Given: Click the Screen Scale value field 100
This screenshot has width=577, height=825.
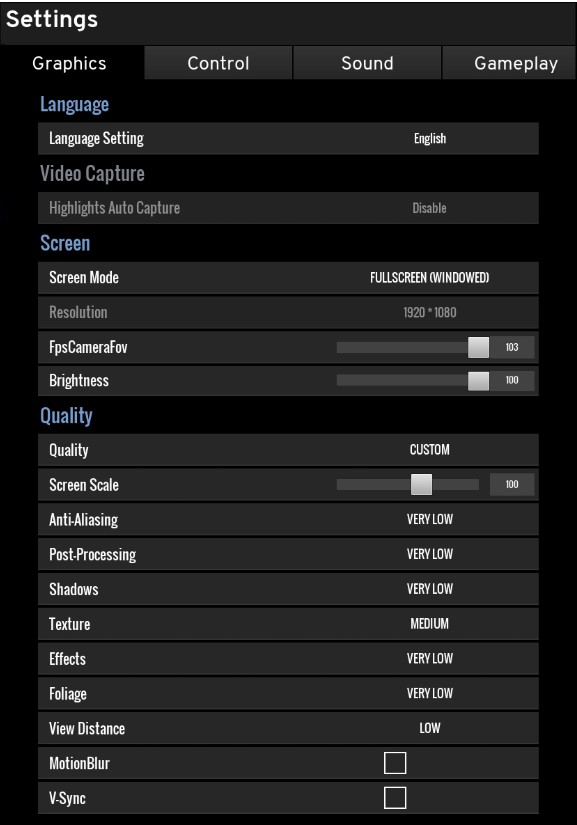Looking at the screenshot, I should coord(512,485).
